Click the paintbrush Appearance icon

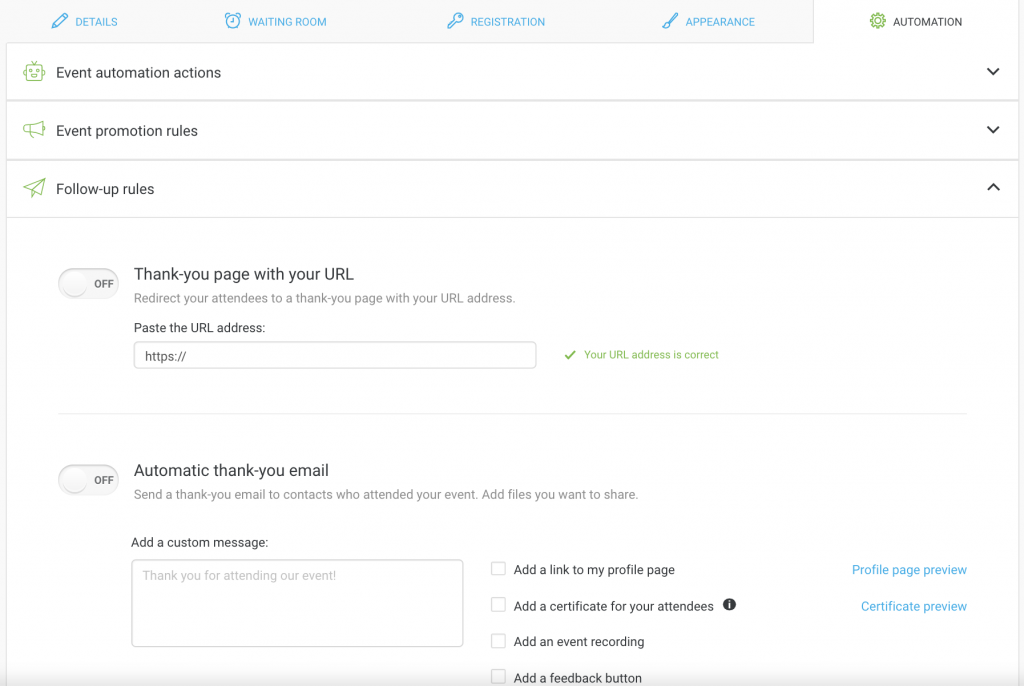point(670,21)
